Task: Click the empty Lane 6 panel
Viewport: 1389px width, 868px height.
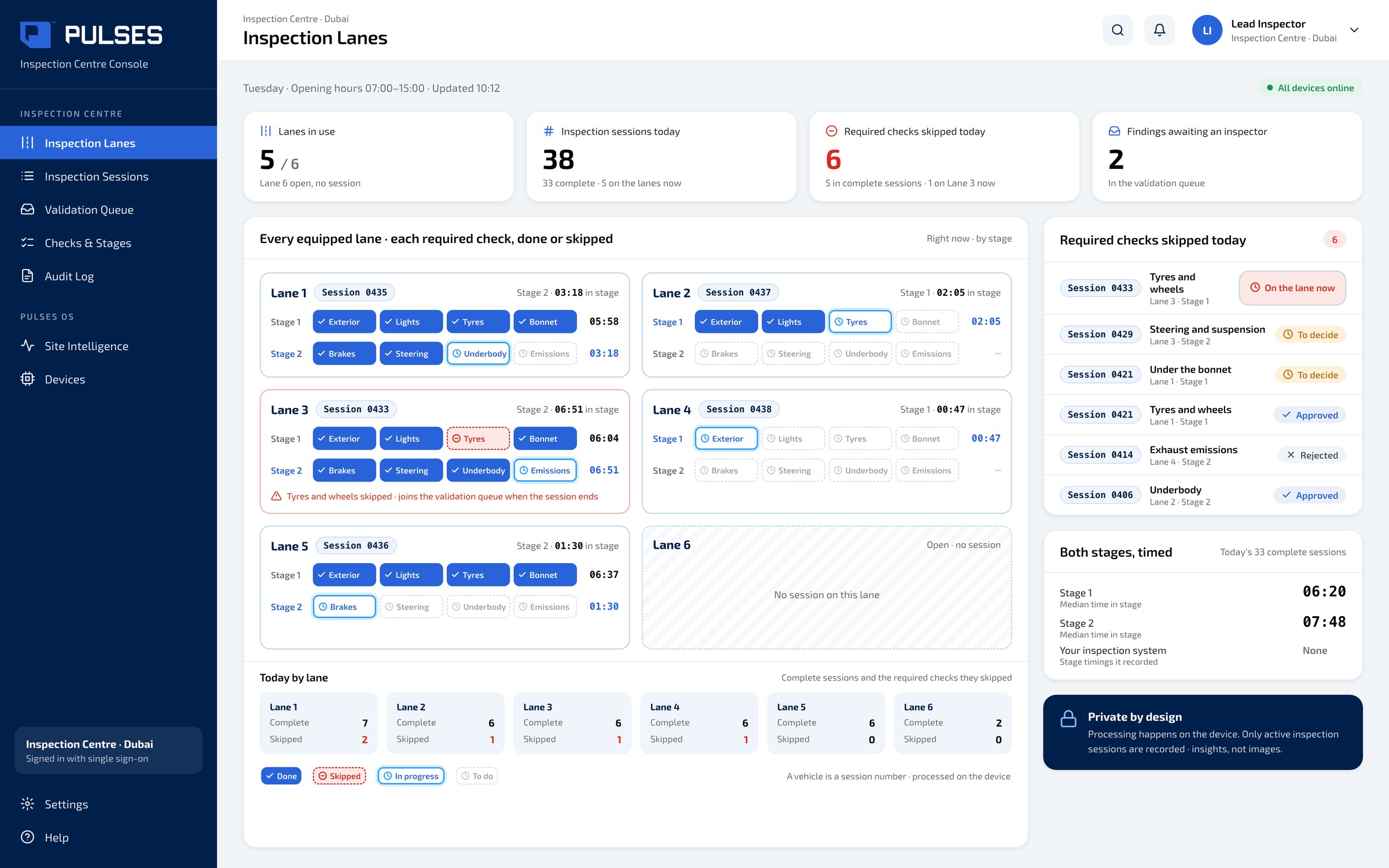Action: [826, 587]
